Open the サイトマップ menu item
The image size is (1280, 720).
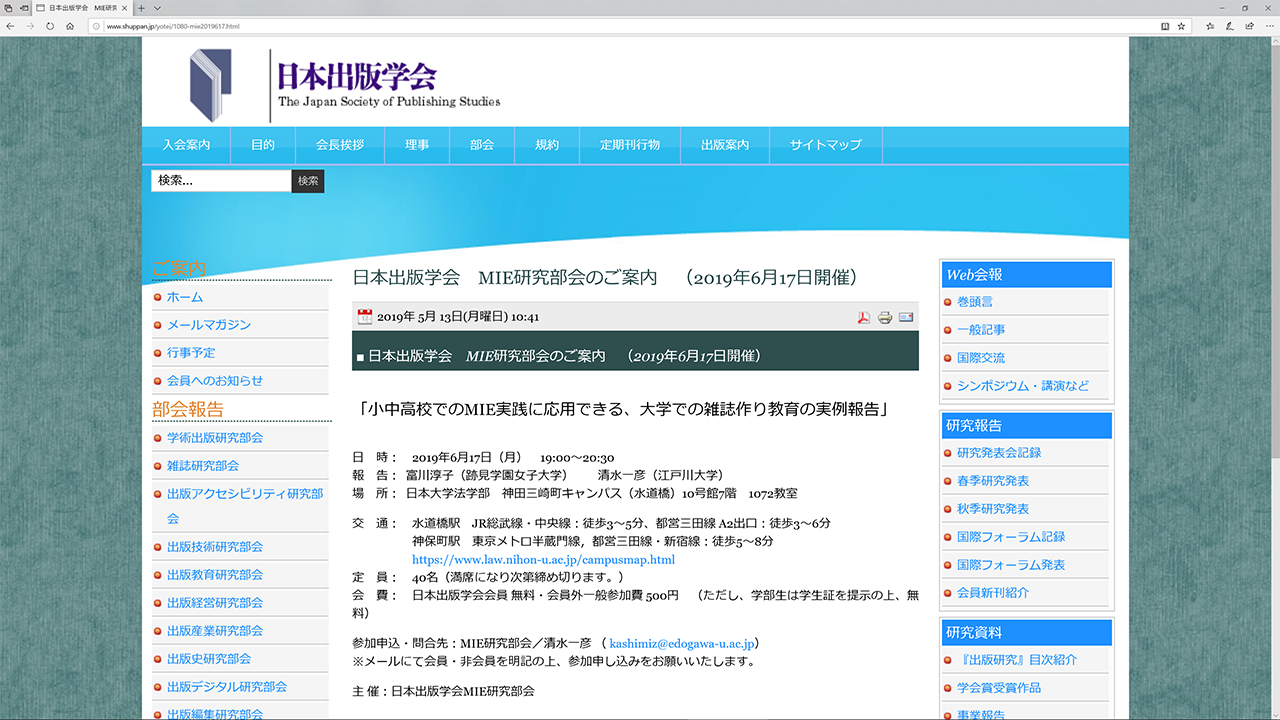[x=825, y=145]
